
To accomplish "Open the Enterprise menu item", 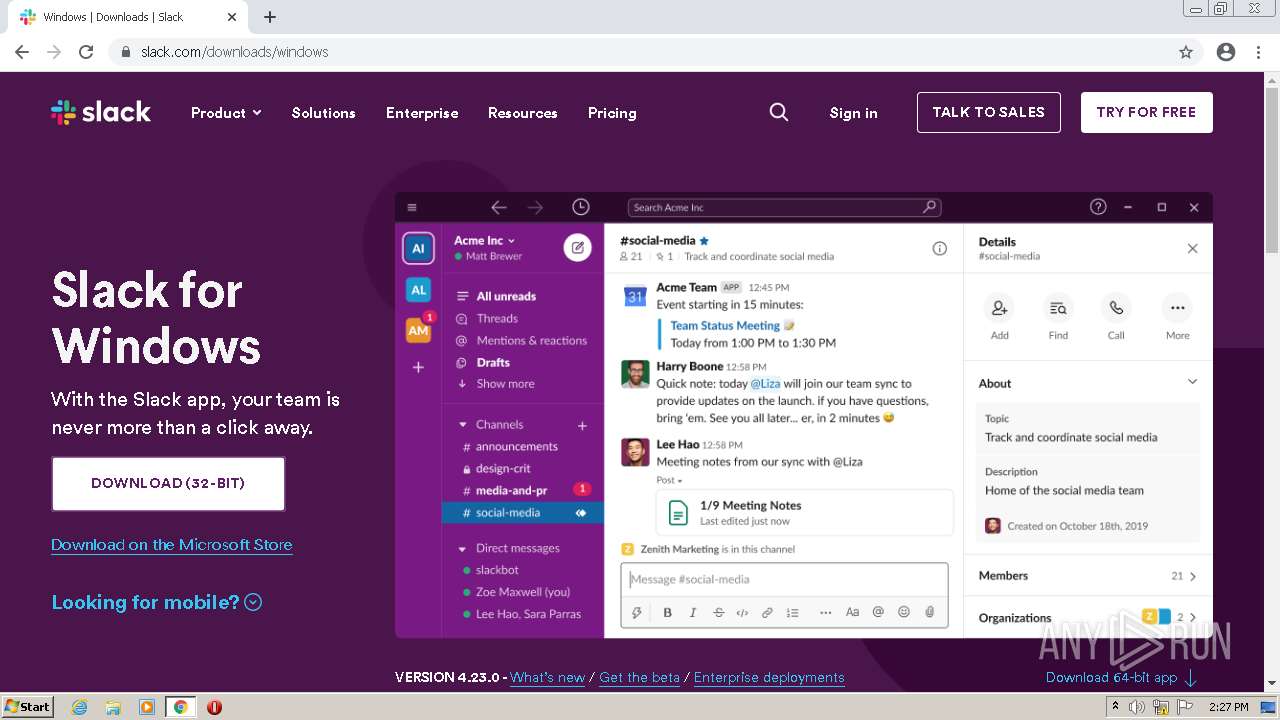I will coord(422,113).
